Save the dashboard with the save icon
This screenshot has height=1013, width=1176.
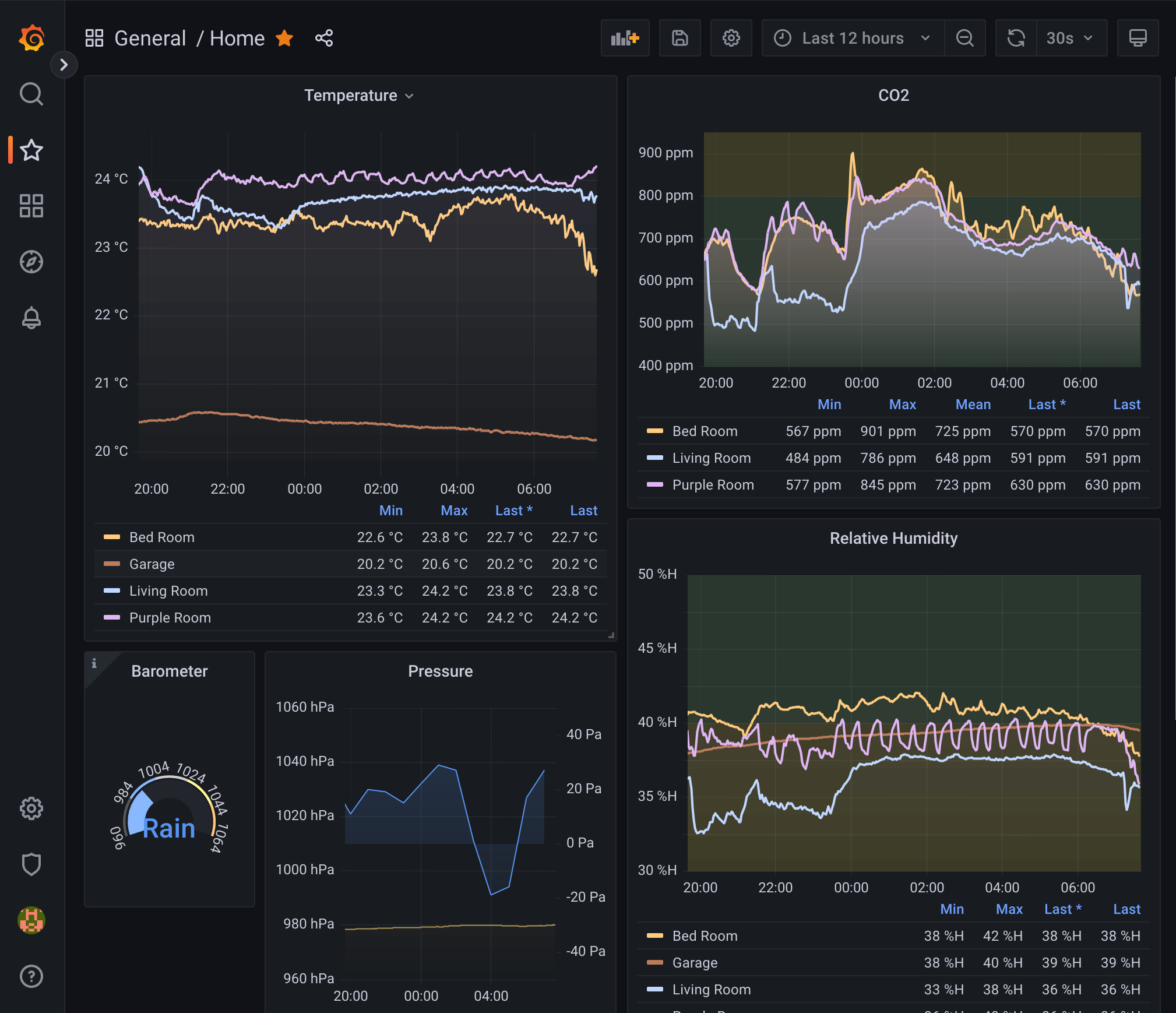[679, 37]
